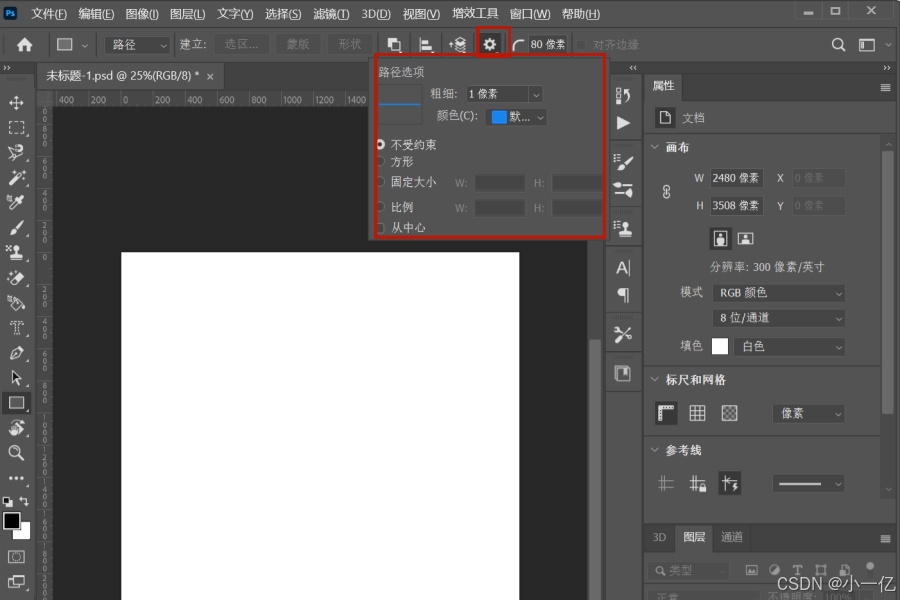Switch to the 3D panel tab
Image resolution: width=900 pixels, height=600 pixels.
click(660, 537)
